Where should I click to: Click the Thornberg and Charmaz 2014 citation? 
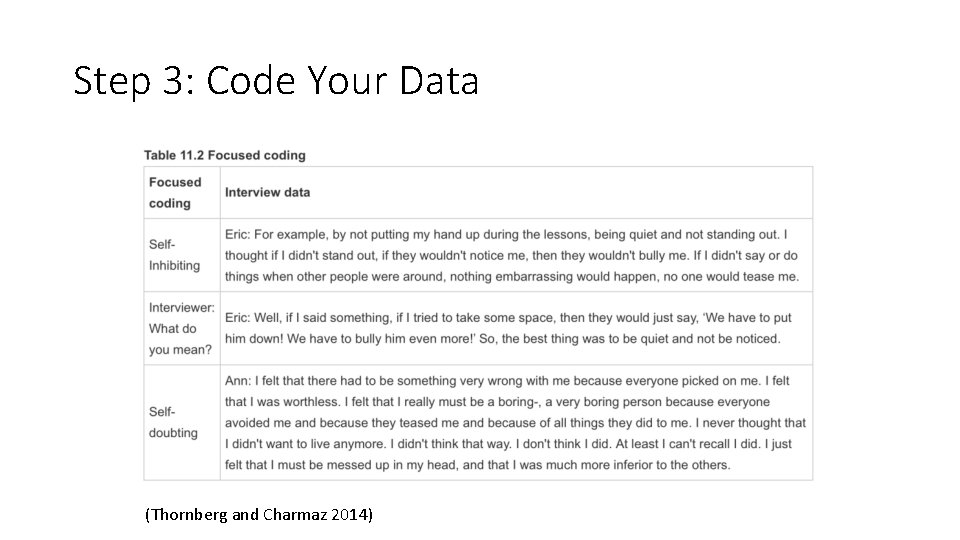pos(258,515)
